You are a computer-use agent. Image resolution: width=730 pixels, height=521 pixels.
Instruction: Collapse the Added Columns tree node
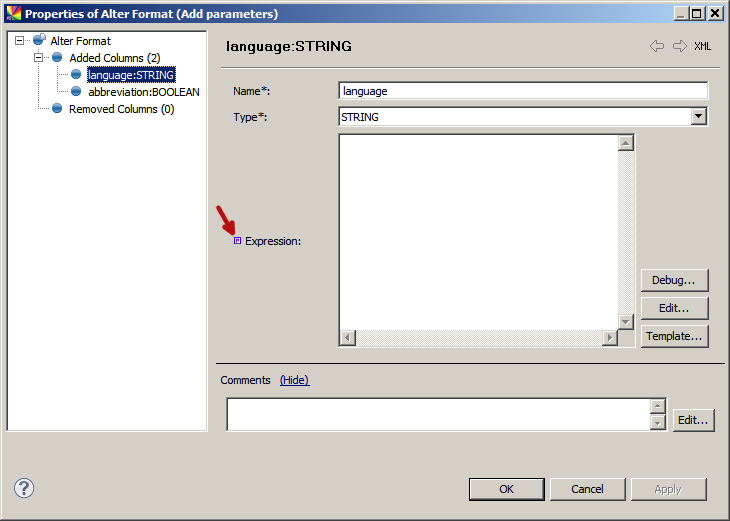point(38,58)
